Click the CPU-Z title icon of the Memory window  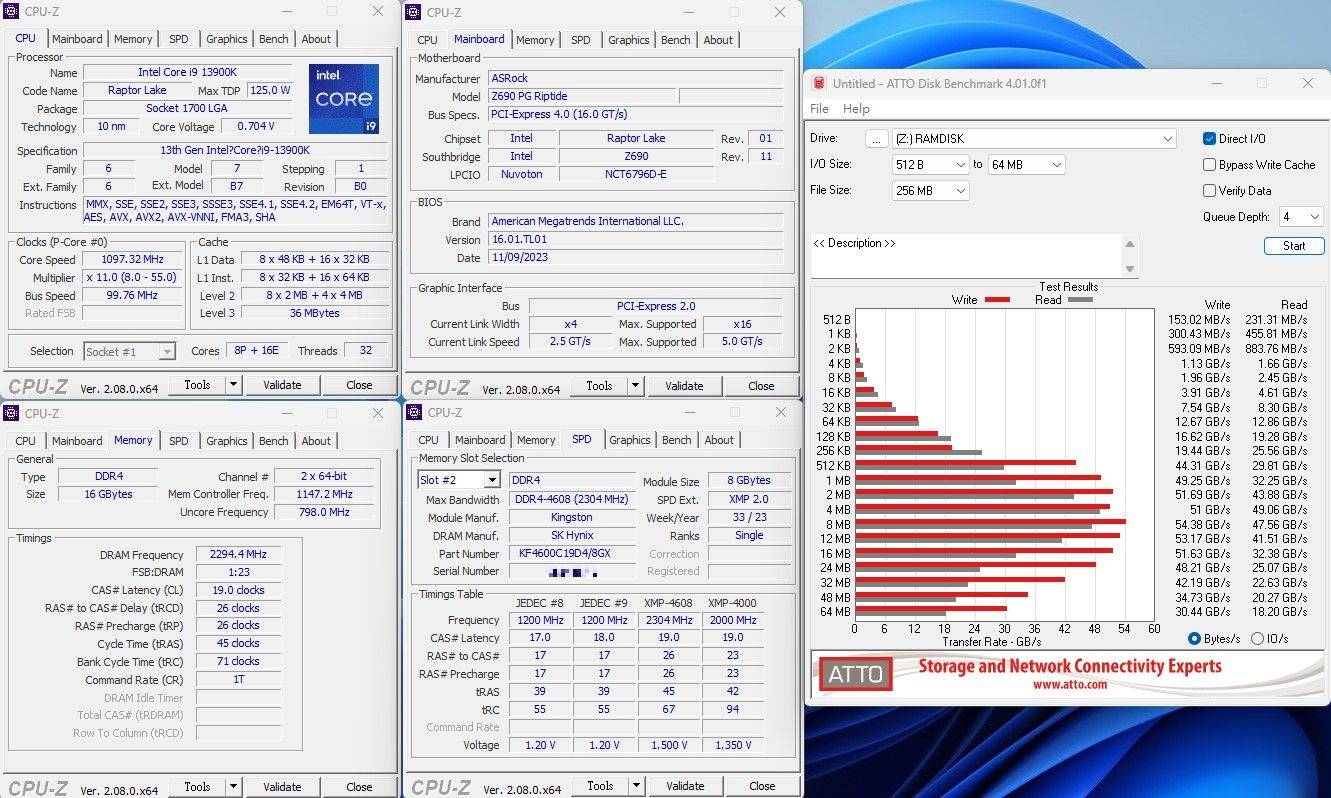tap(12, 413)
